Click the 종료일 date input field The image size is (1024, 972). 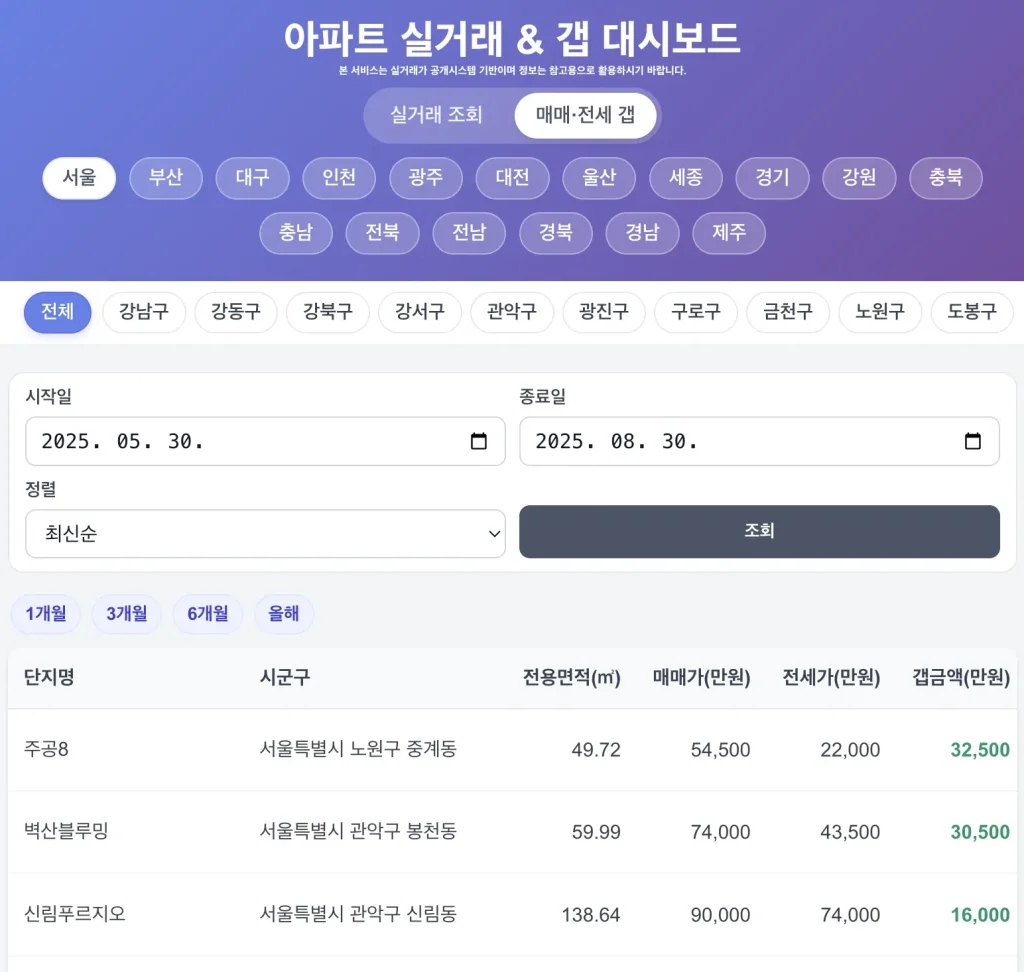(760, 441)
